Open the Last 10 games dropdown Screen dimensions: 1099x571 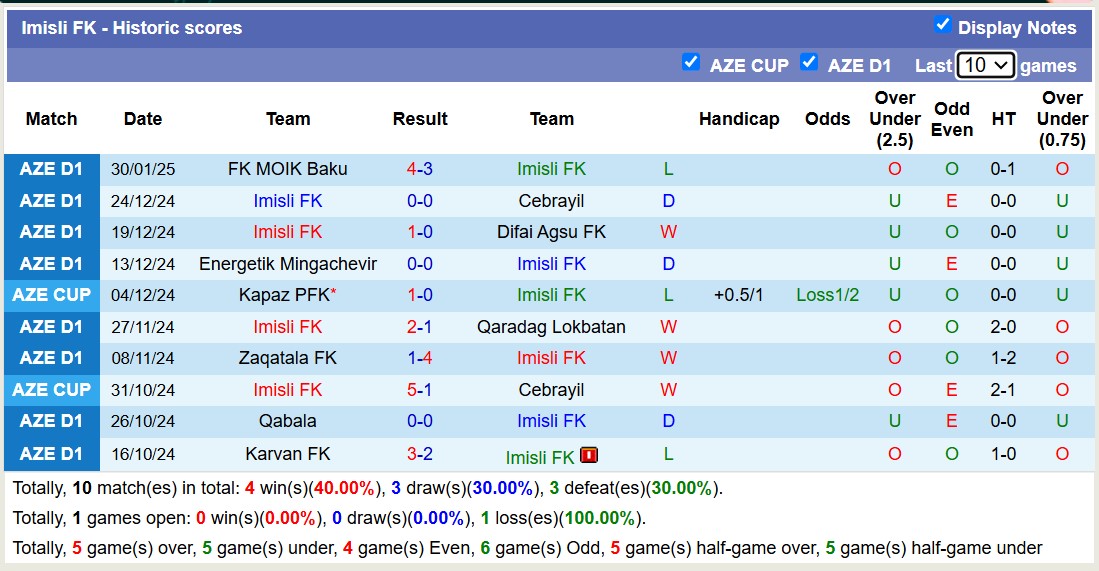coord(985,65)
